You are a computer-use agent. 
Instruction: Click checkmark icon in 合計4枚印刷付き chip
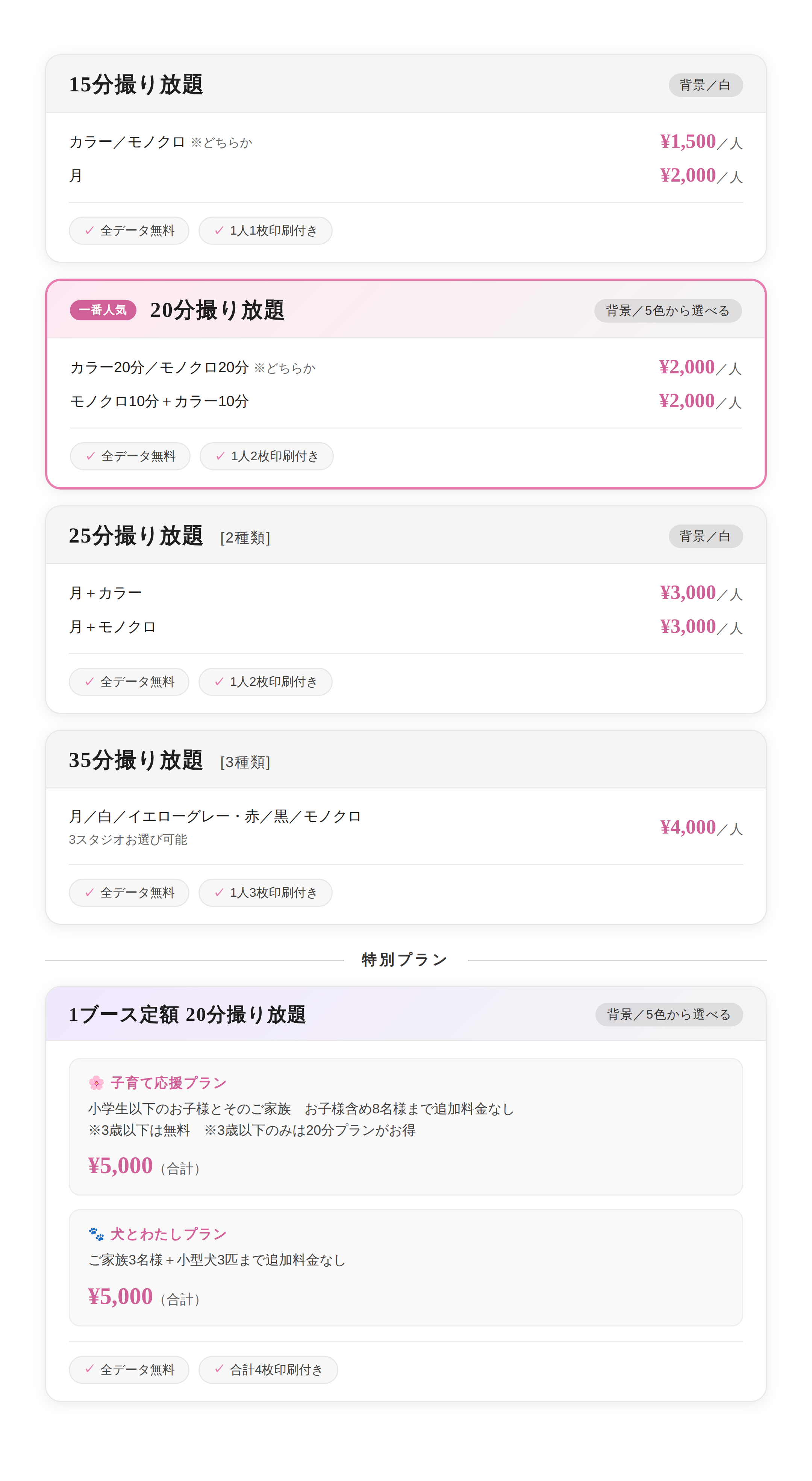point(219,1369)
